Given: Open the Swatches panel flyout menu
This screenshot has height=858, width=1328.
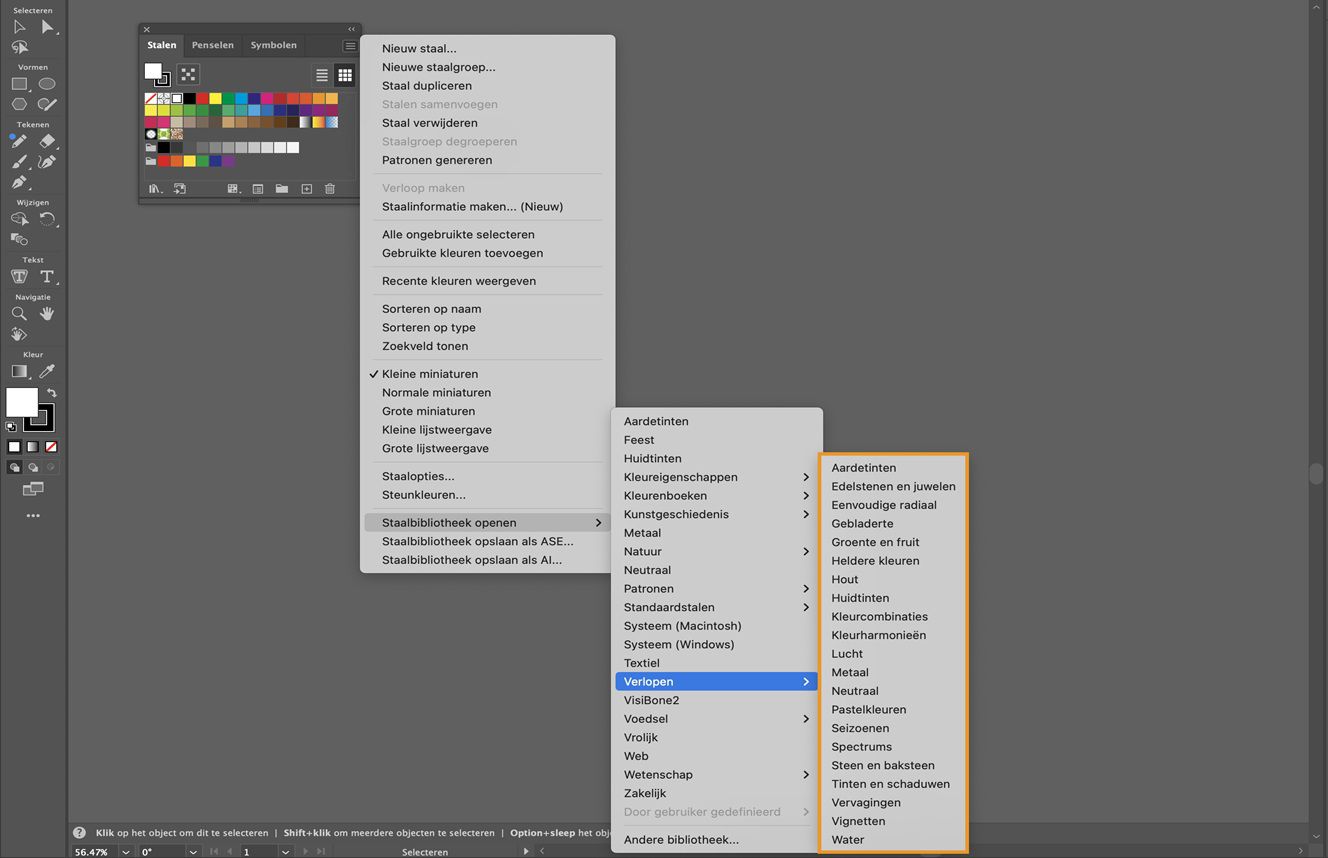Looking at the screenshot, I should coord(349,46).
